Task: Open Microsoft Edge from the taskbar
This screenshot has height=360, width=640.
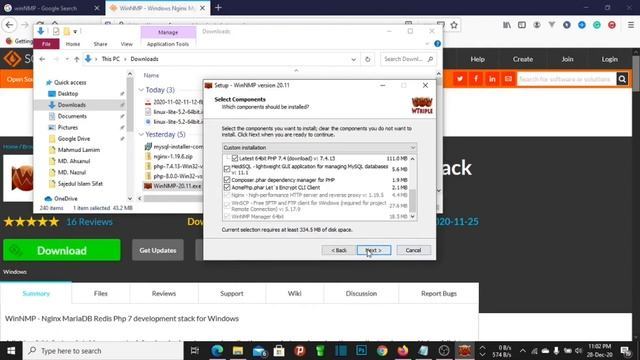Action: point(217,351)
